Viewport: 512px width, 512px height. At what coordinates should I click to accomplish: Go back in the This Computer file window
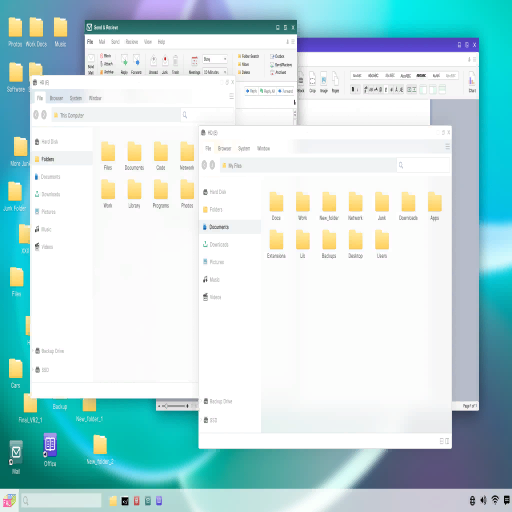(x=36, y=115)
